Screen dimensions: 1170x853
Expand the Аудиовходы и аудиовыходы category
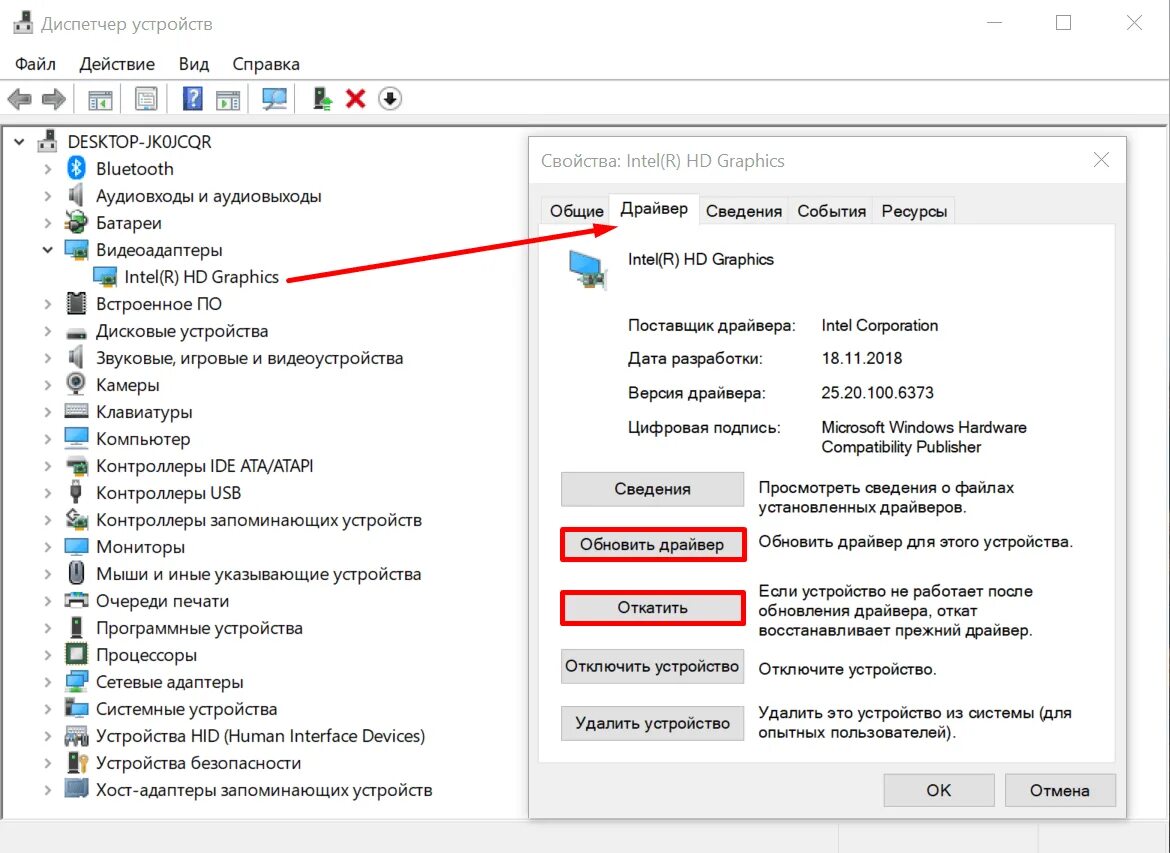pyautogui.click(x=48, y=196)
